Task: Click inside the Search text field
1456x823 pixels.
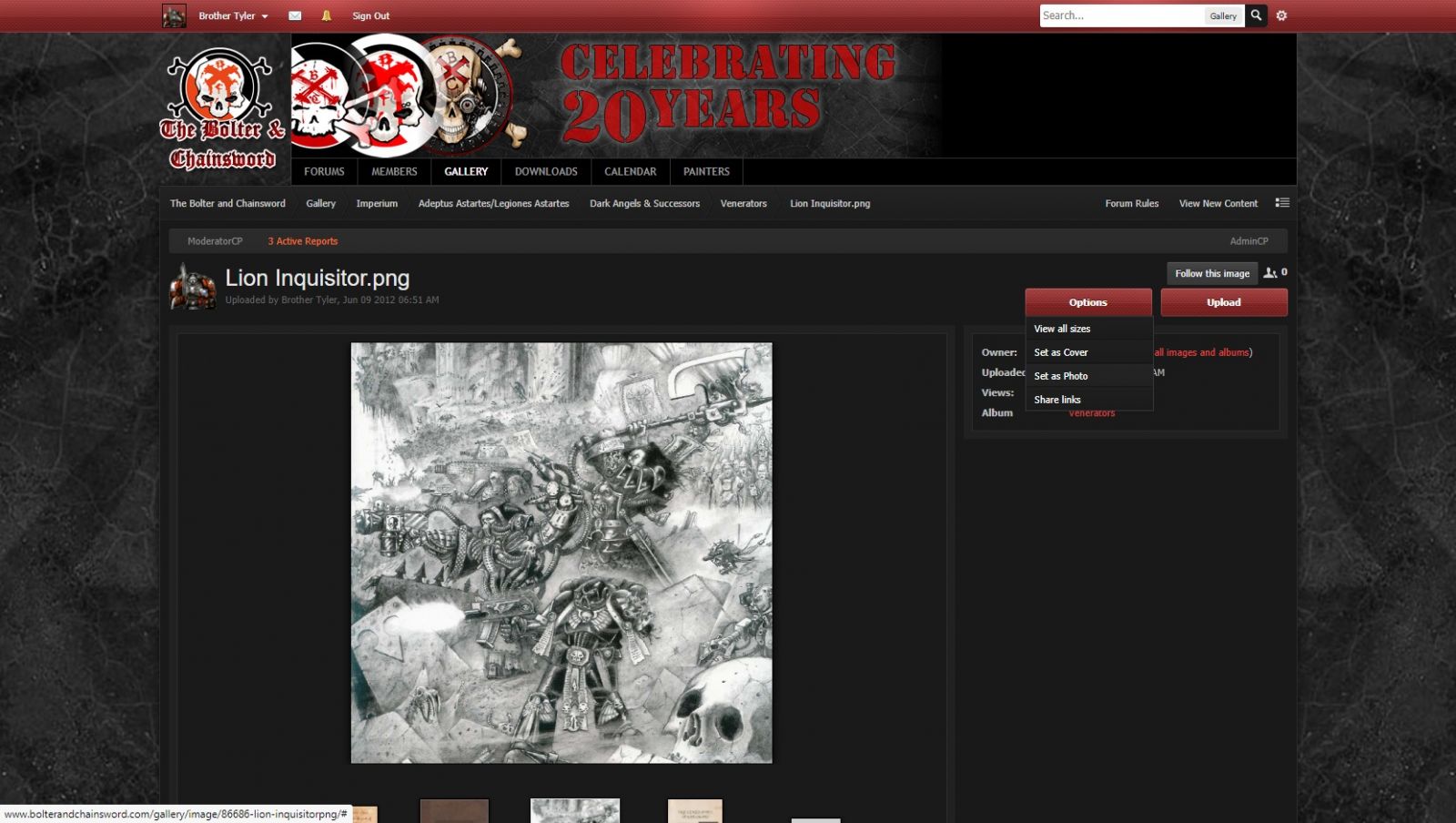Action: (1121, 15)
